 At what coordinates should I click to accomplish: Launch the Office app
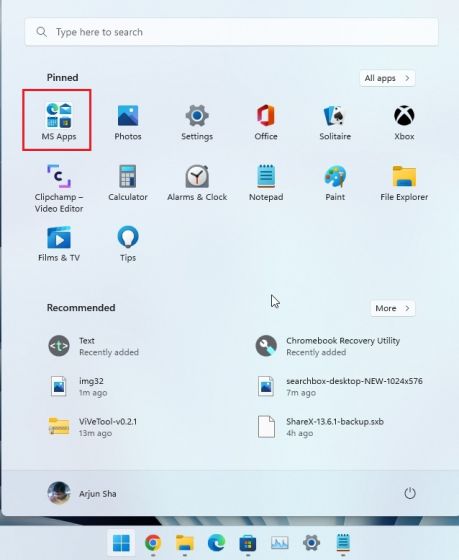point(266,122)
